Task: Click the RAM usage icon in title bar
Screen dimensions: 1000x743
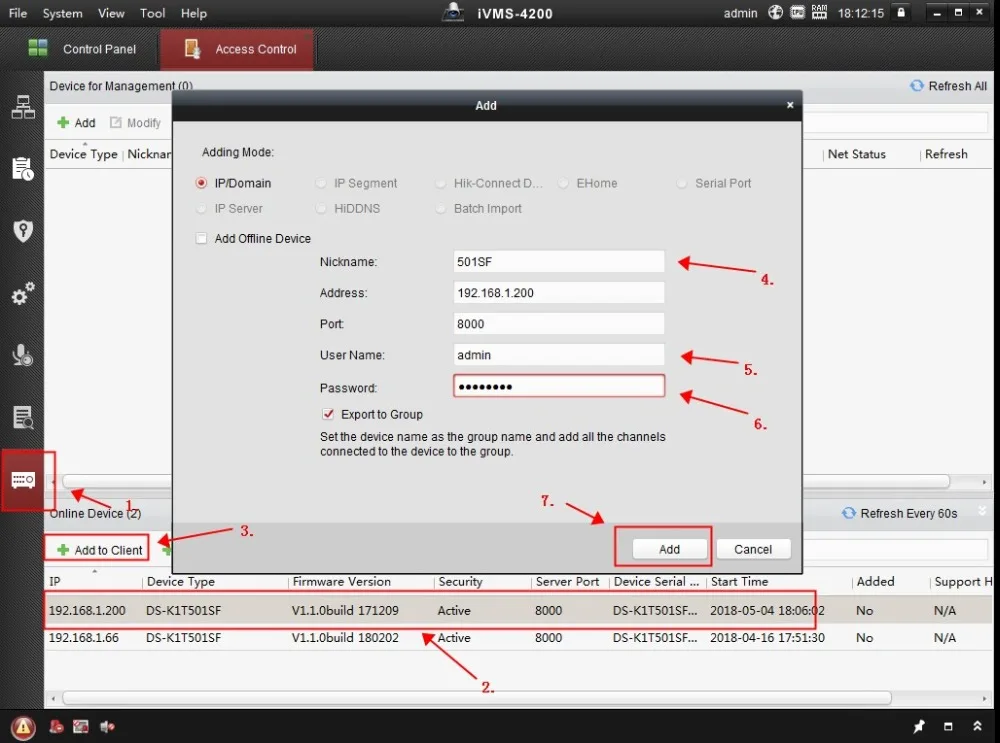Action: tap(820, 12)
